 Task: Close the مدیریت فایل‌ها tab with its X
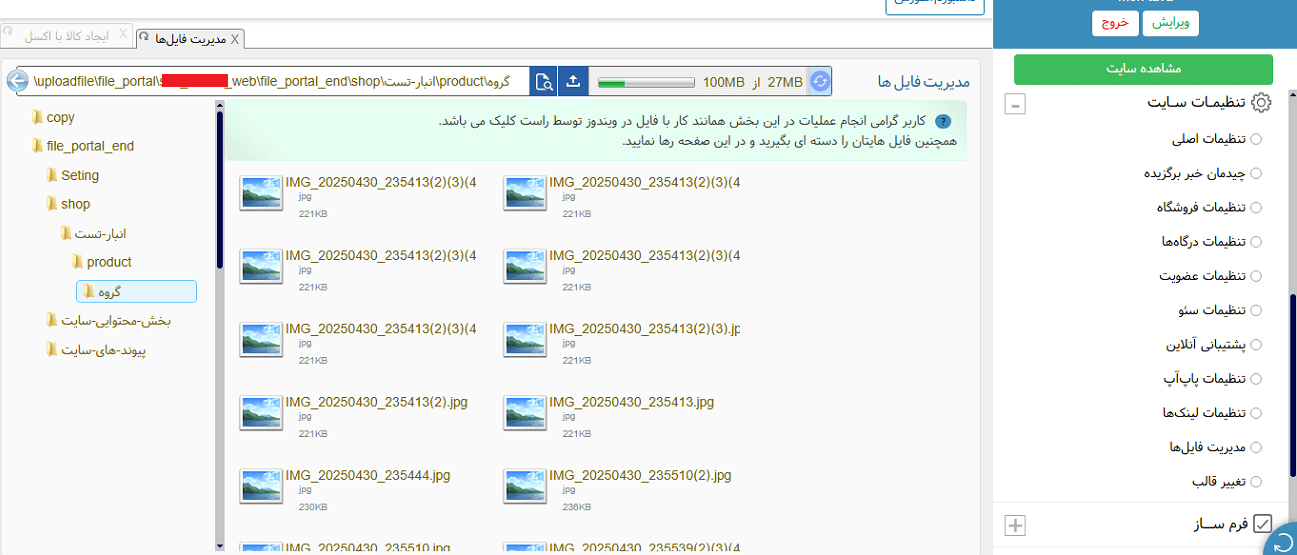coord(235,39)
